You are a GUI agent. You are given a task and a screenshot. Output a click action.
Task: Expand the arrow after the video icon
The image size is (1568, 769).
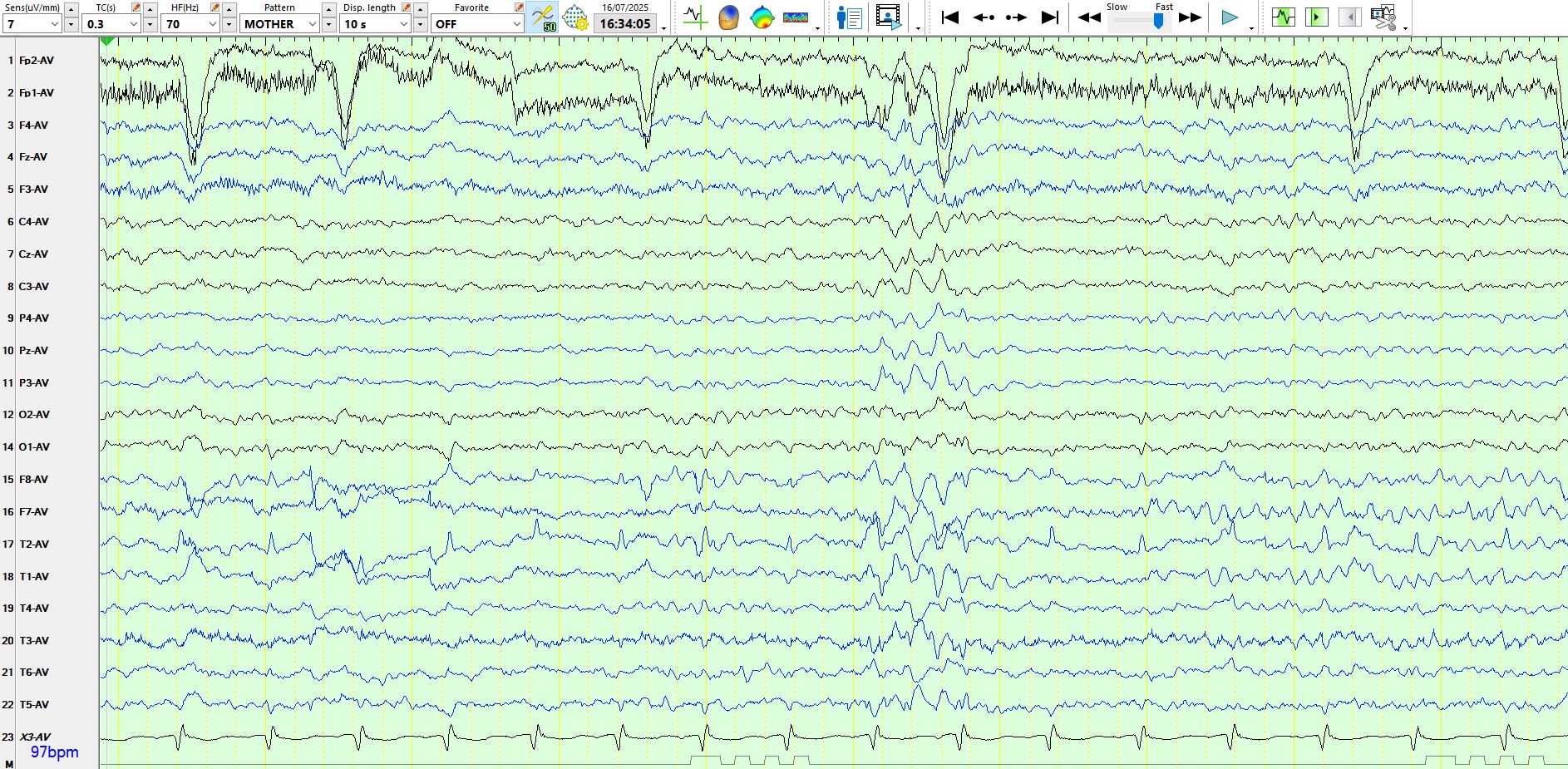(x=918, y=28)
